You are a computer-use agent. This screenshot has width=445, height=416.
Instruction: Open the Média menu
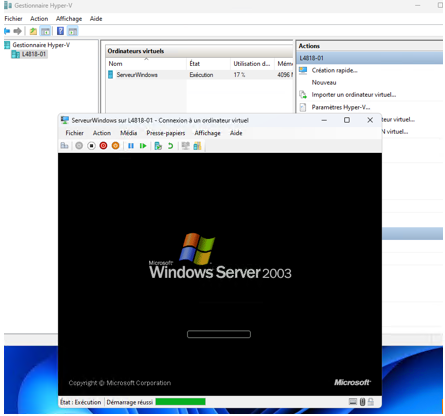pos(129,133)
